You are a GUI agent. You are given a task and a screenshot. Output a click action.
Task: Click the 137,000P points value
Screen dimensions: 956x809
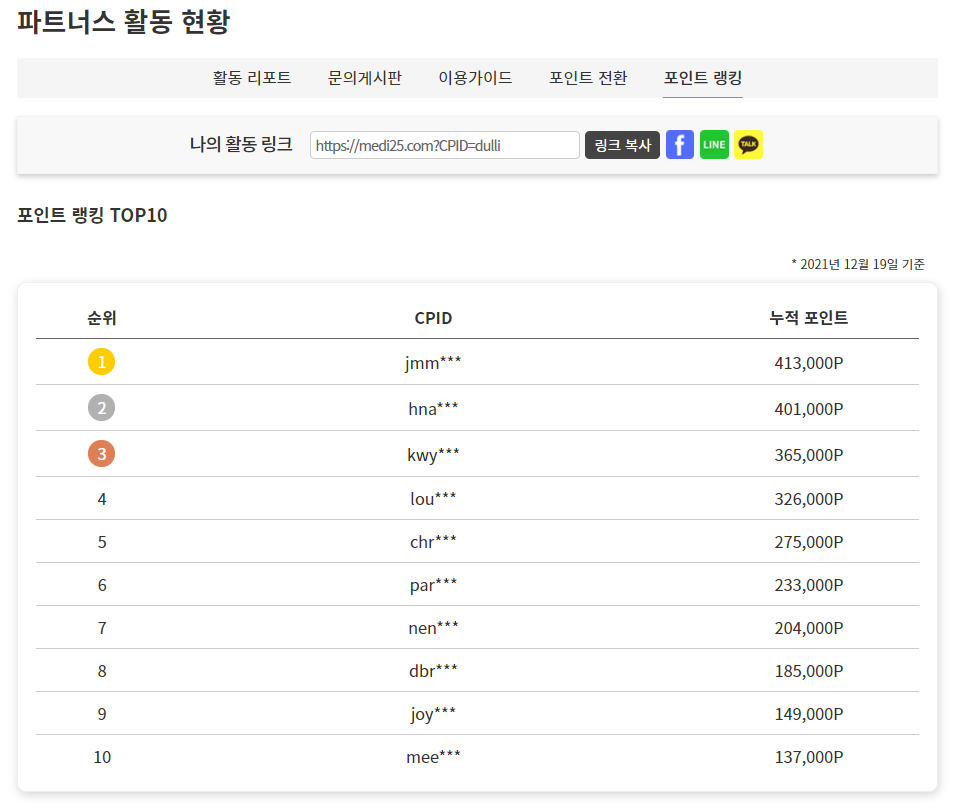pyautogui.click(x=808, y=757)
